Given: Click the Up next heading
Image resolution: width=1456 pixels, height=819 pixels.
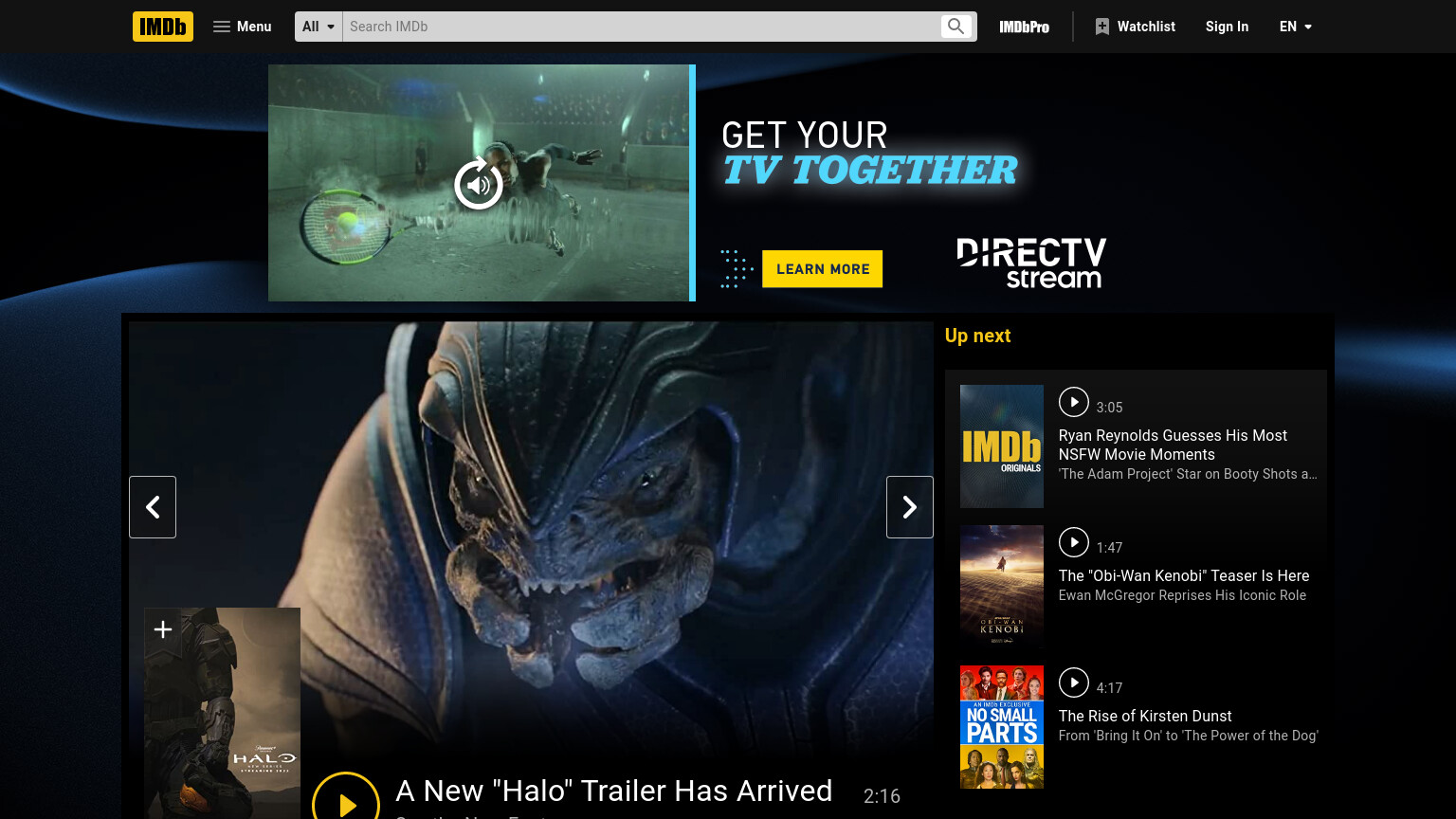Looking at the screenshot, I should click(977, 336).
